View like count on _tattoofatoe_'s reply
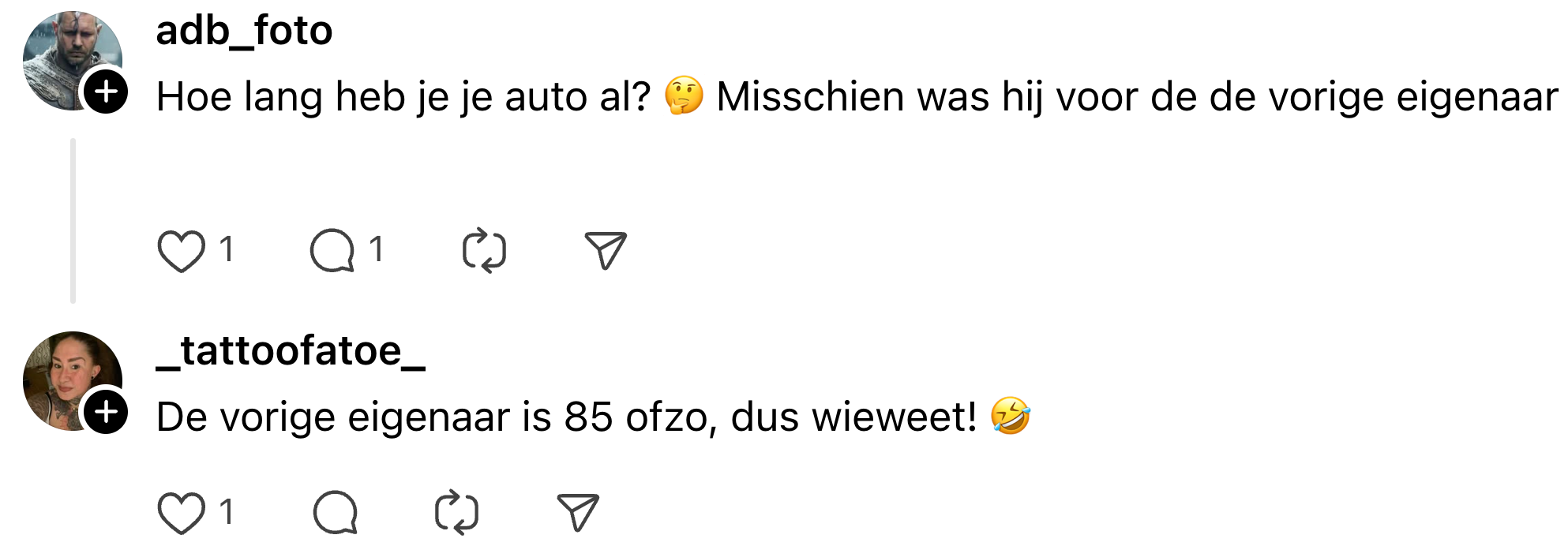Viewport: 1568px width, 546px height. point(227,511)
